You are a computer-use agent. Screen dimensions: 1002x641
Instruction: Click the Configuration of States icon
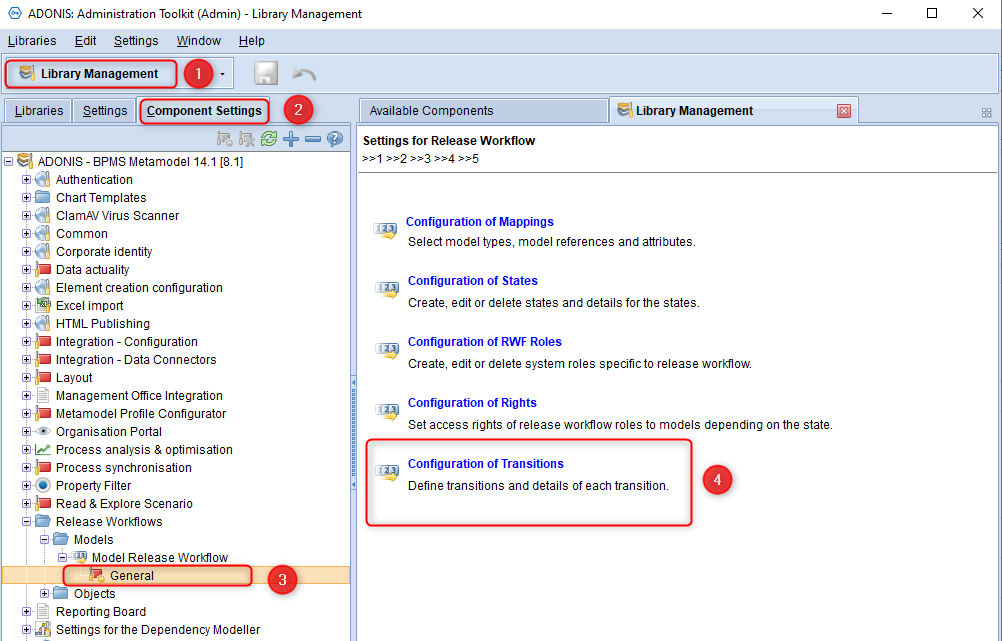(387, 290)
